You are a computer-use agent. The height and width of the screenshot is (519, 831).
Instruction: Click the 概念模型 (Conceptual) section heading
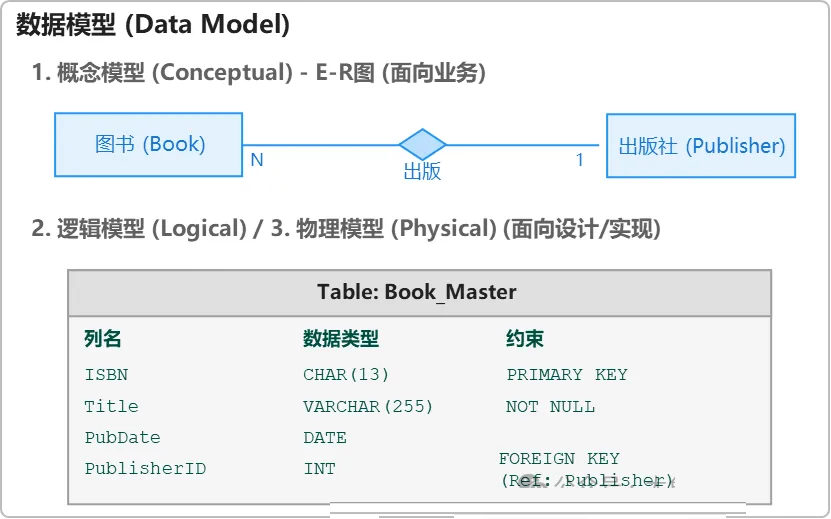pos(259,73)
